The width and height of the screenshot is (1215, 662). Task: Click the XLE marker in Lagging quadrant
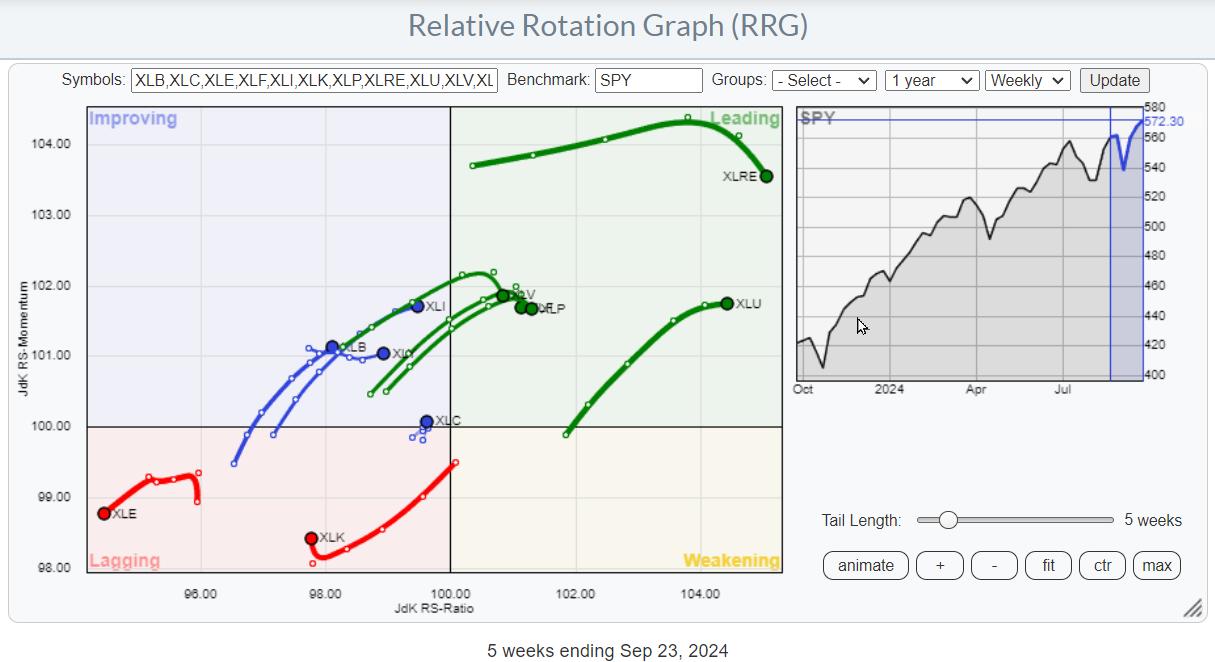(x=104, y=513)
